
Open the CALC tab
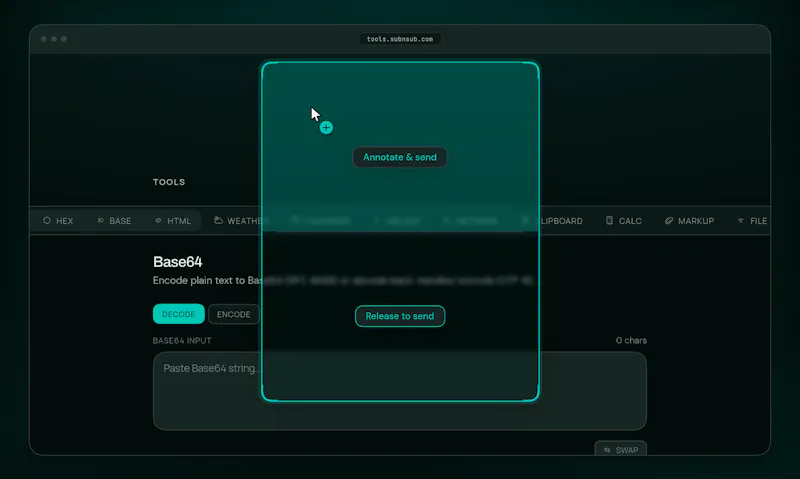(x=623, y=220)
